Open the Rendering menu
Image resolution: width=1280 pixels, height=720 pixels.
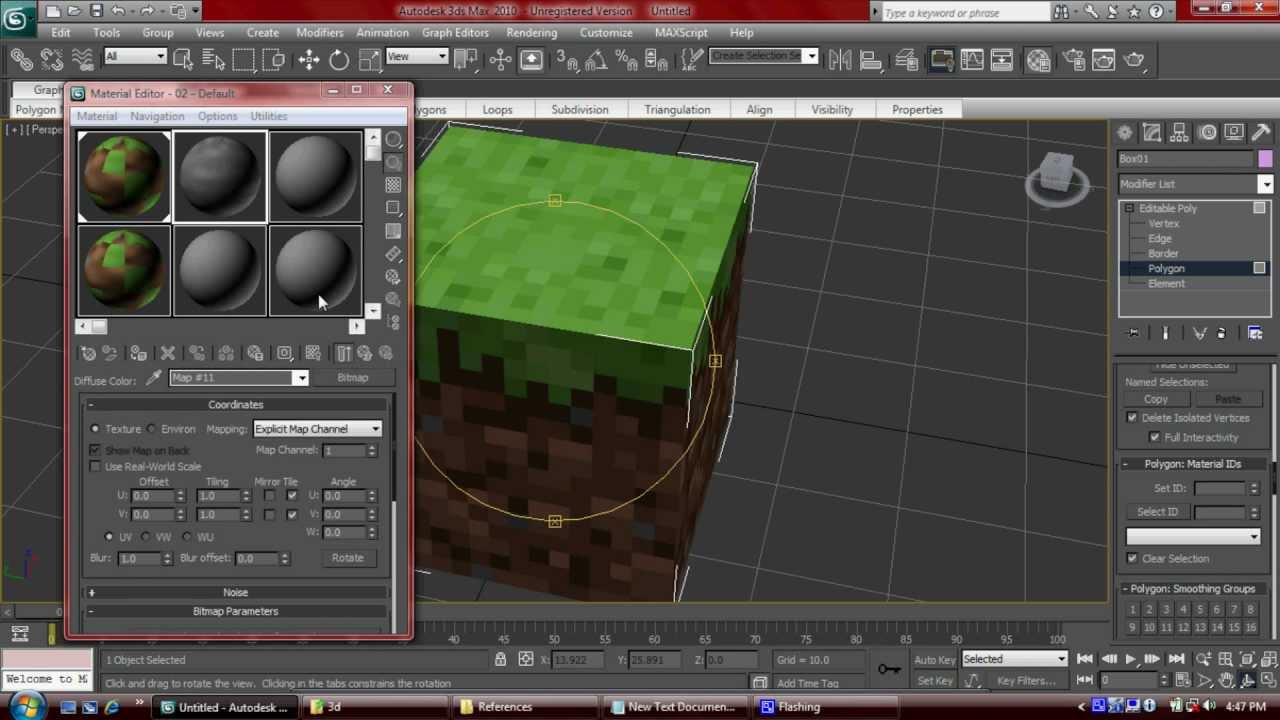(531, 32)
